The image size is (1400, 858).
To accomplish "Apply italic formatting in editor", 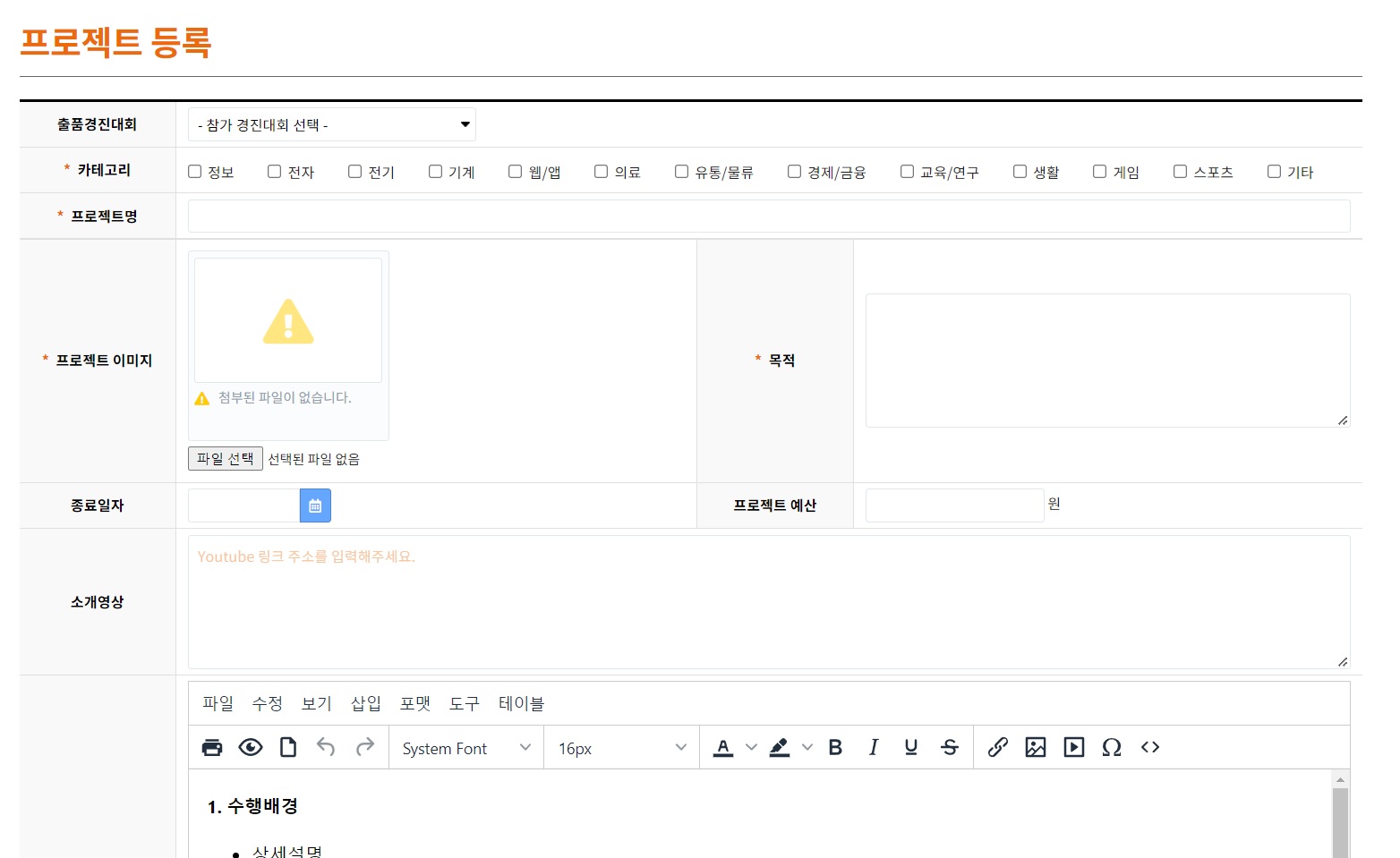I will [x=874, y=748].
